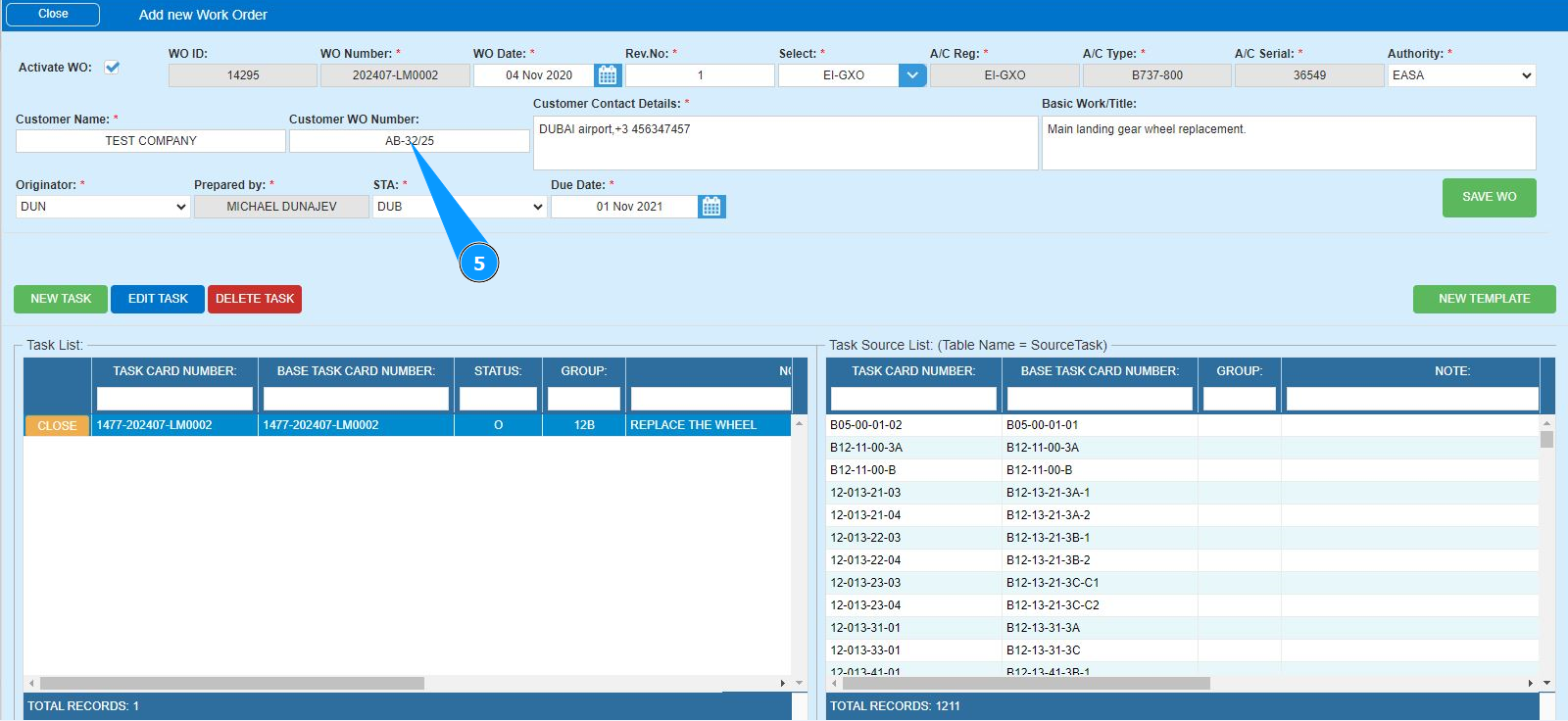
Task: Click the Close button in header
Action: pos(53,15)
